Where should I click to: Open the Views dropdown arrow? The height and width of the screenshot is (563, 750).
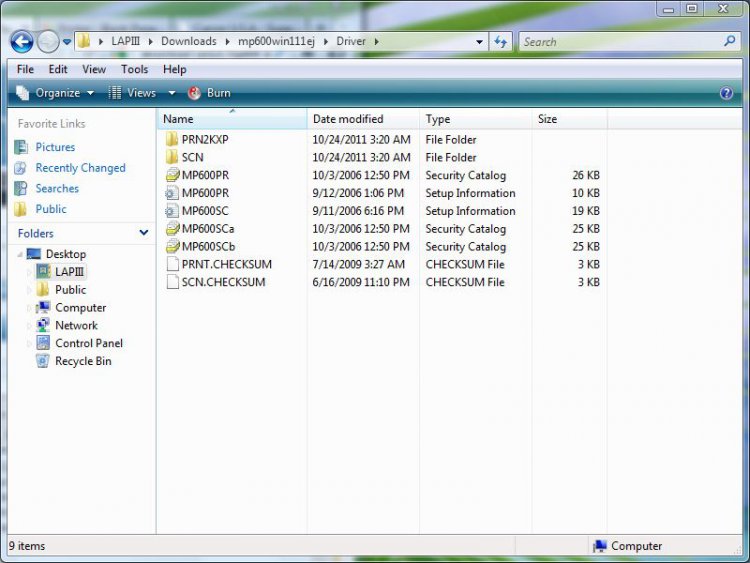[172, 93]
